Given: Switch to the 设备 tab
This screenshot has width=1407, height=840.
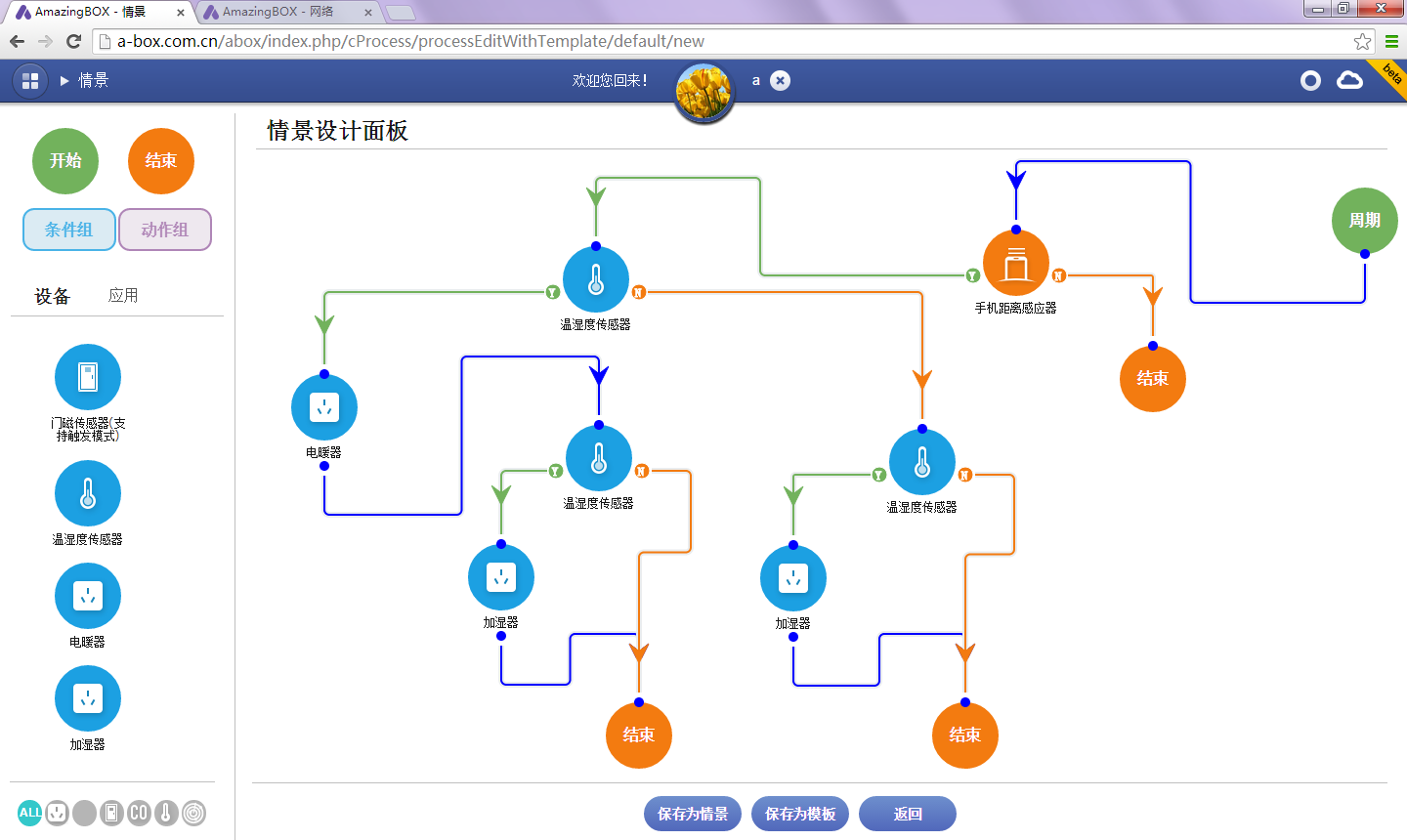Looking at the screenshot, I should pyautogui.click(x=53, y=296).
